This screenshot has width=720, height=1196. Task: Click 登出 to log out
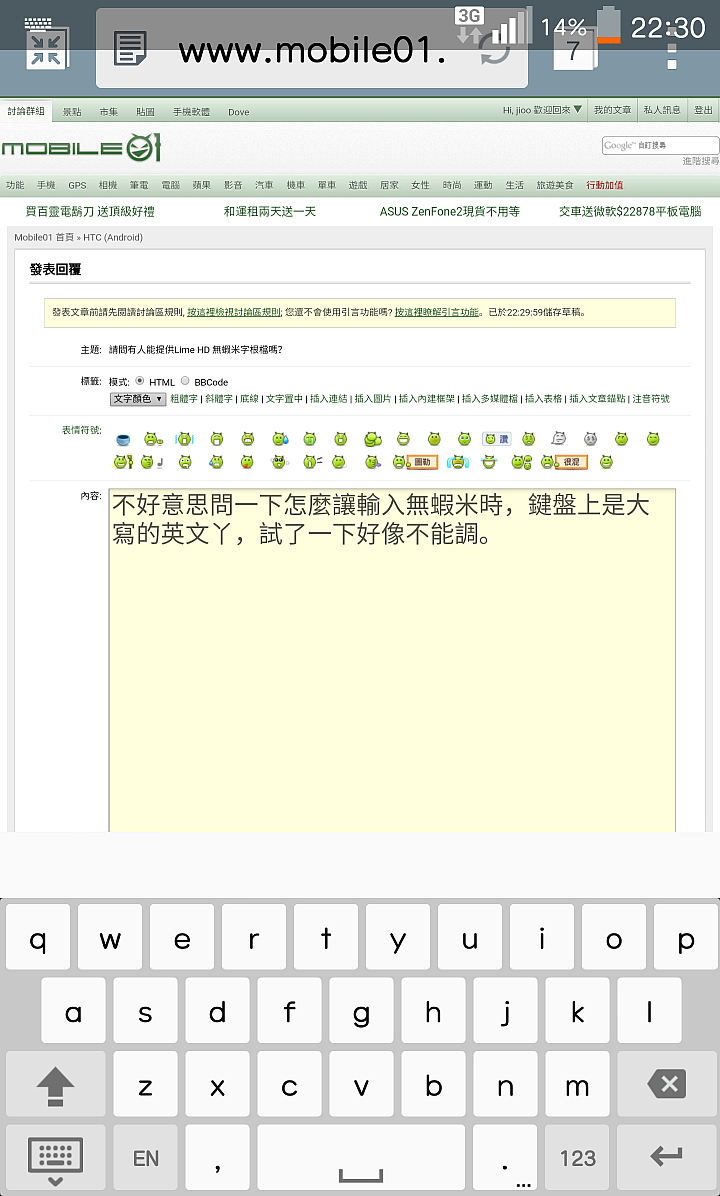click(703, 110)
